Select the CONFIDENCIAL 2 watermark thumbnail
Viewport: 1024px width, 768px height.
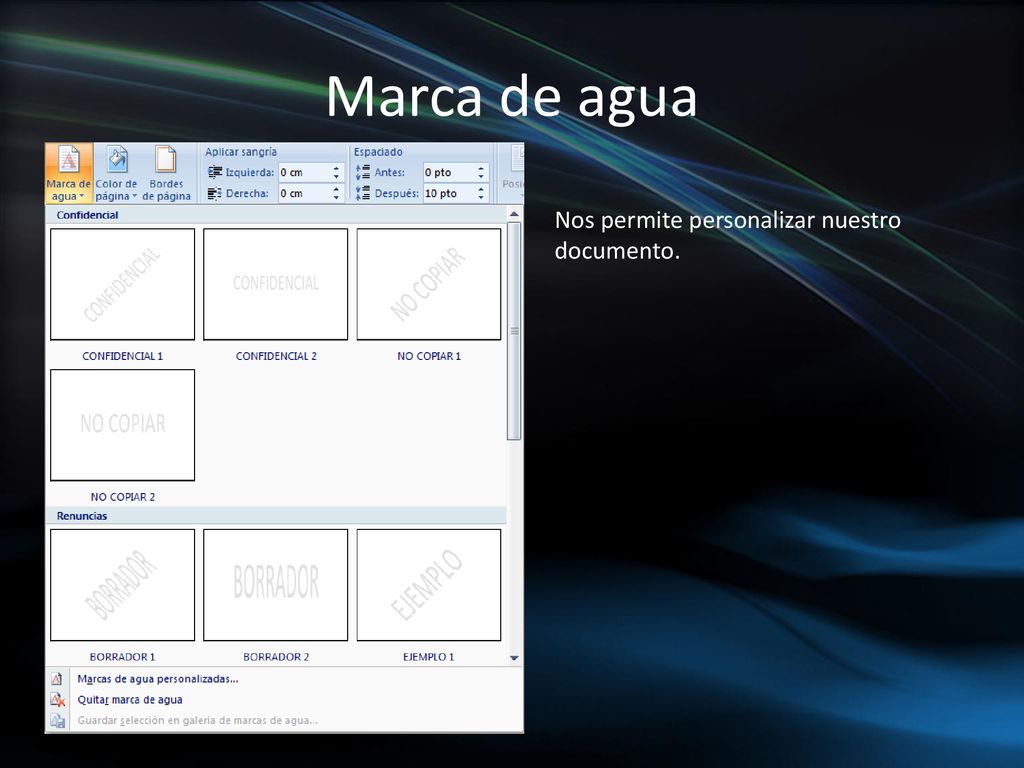pos(276,284)
